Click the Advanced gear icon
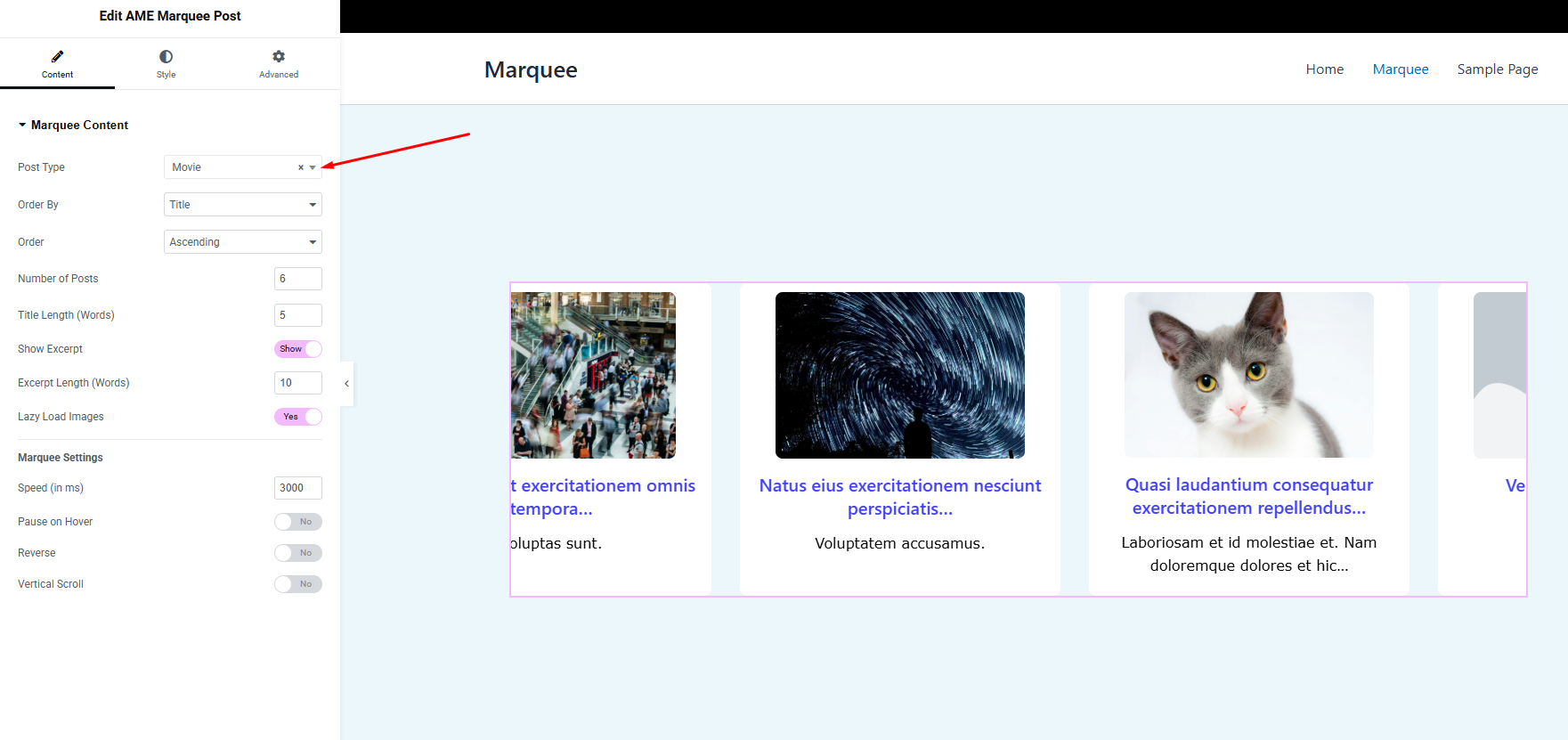 click(x=279, y=56)
